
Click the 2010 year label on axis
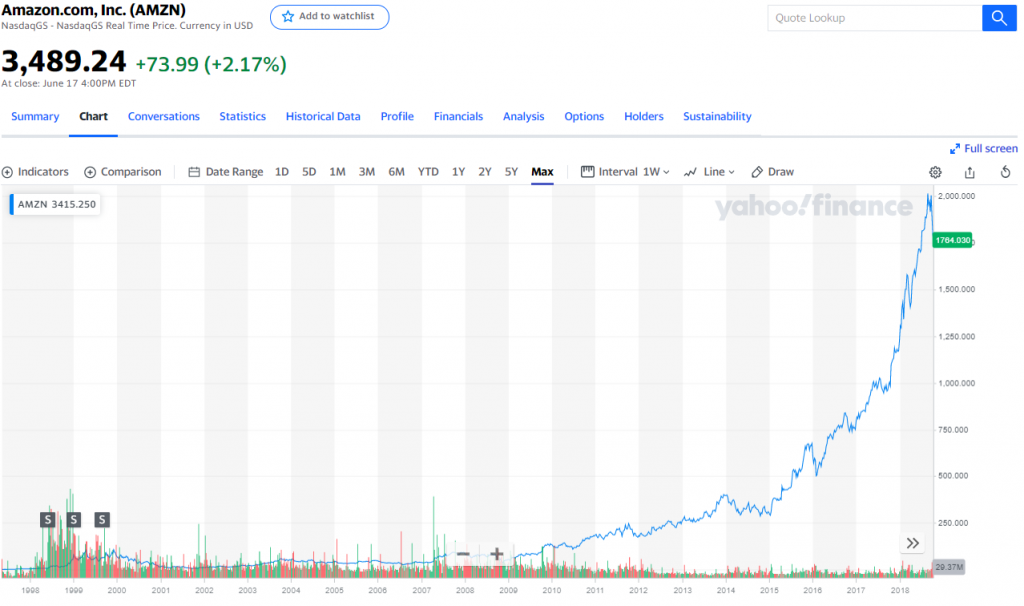552,590
